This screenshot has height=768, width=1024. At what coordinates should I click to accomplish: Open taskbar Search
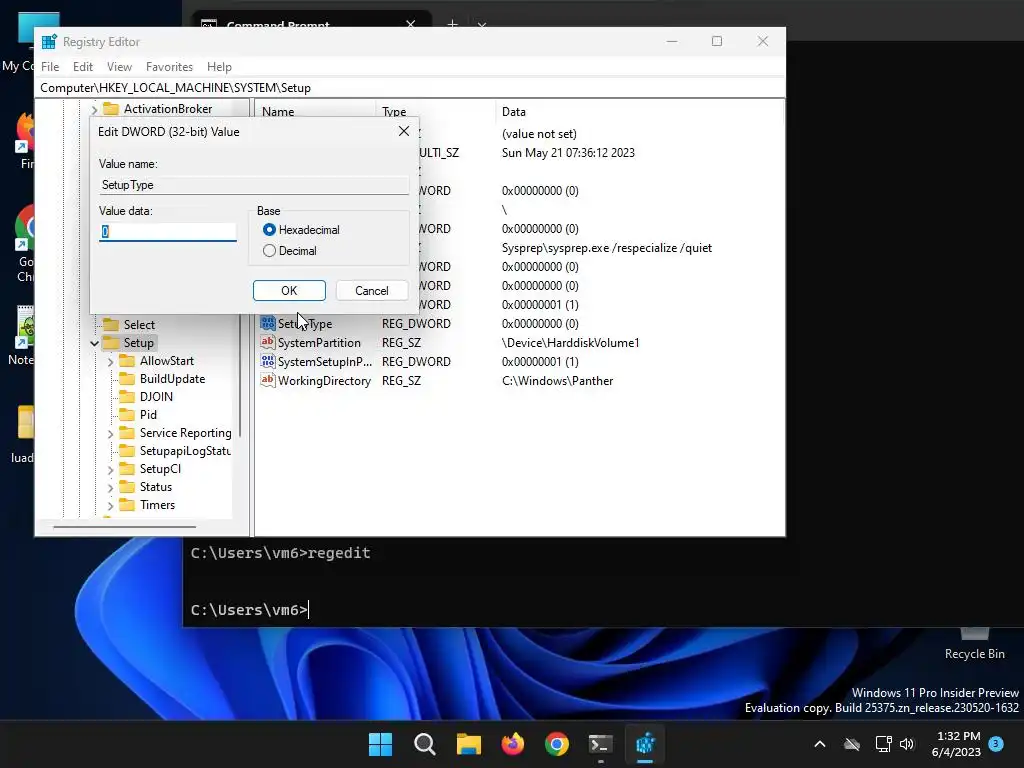424,744
